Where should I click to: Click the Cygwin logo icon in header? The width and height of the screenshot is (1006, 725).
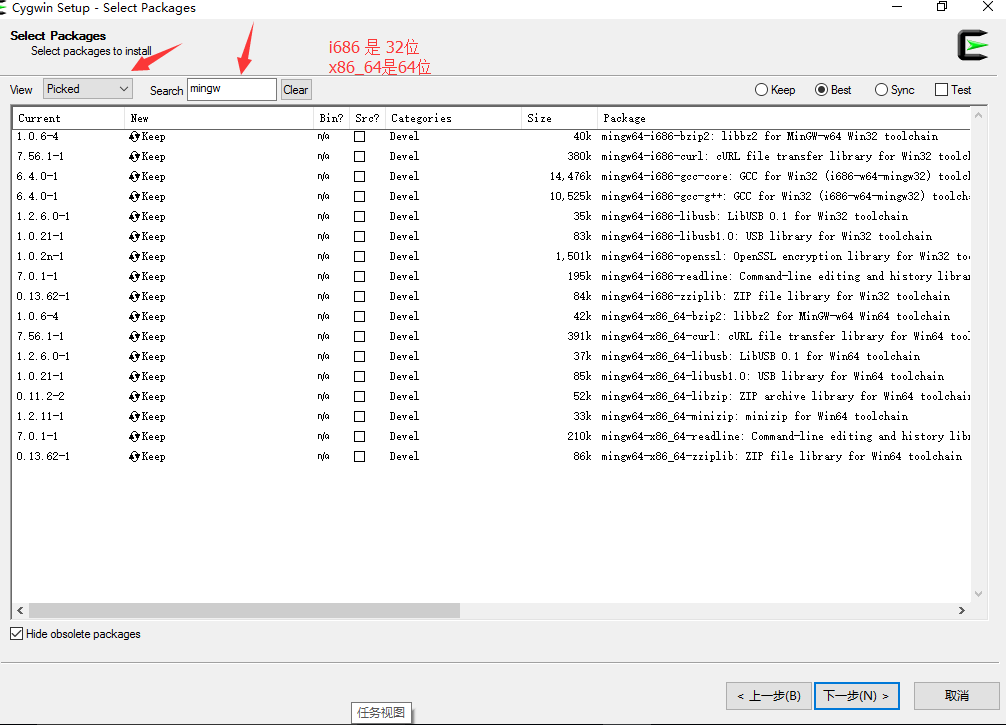pos(973,46)
